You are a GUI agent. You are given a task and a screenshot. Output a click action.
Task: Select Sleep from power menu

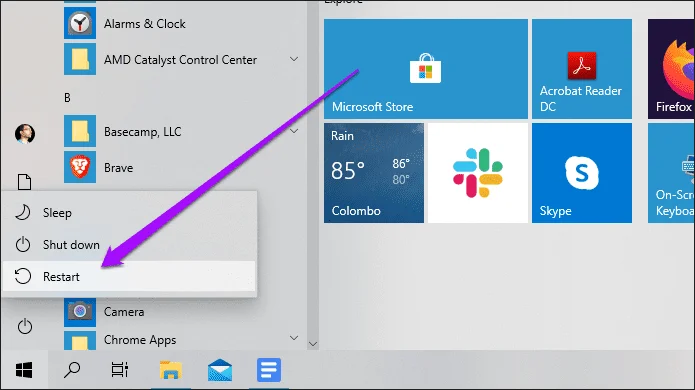click(129, 213)
